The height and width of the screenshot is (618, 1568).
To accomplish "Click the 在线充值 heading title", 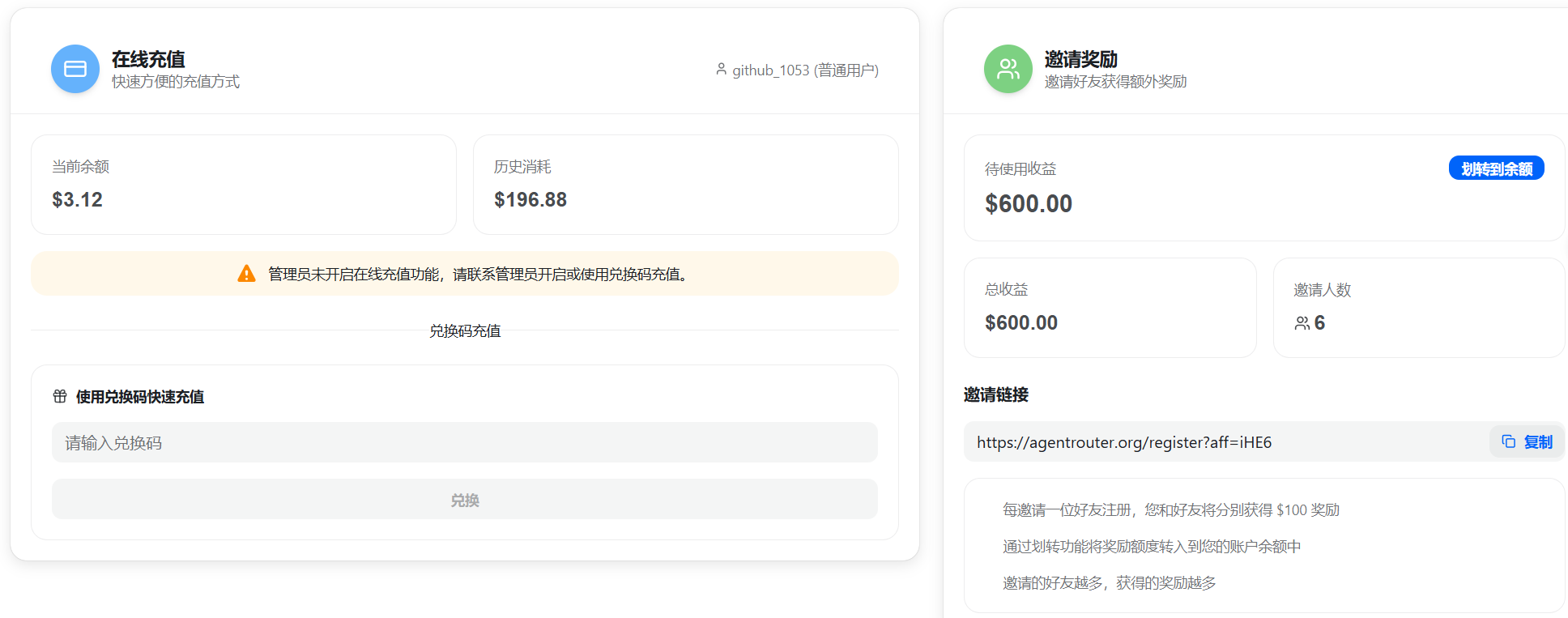I will coord(148,59).
